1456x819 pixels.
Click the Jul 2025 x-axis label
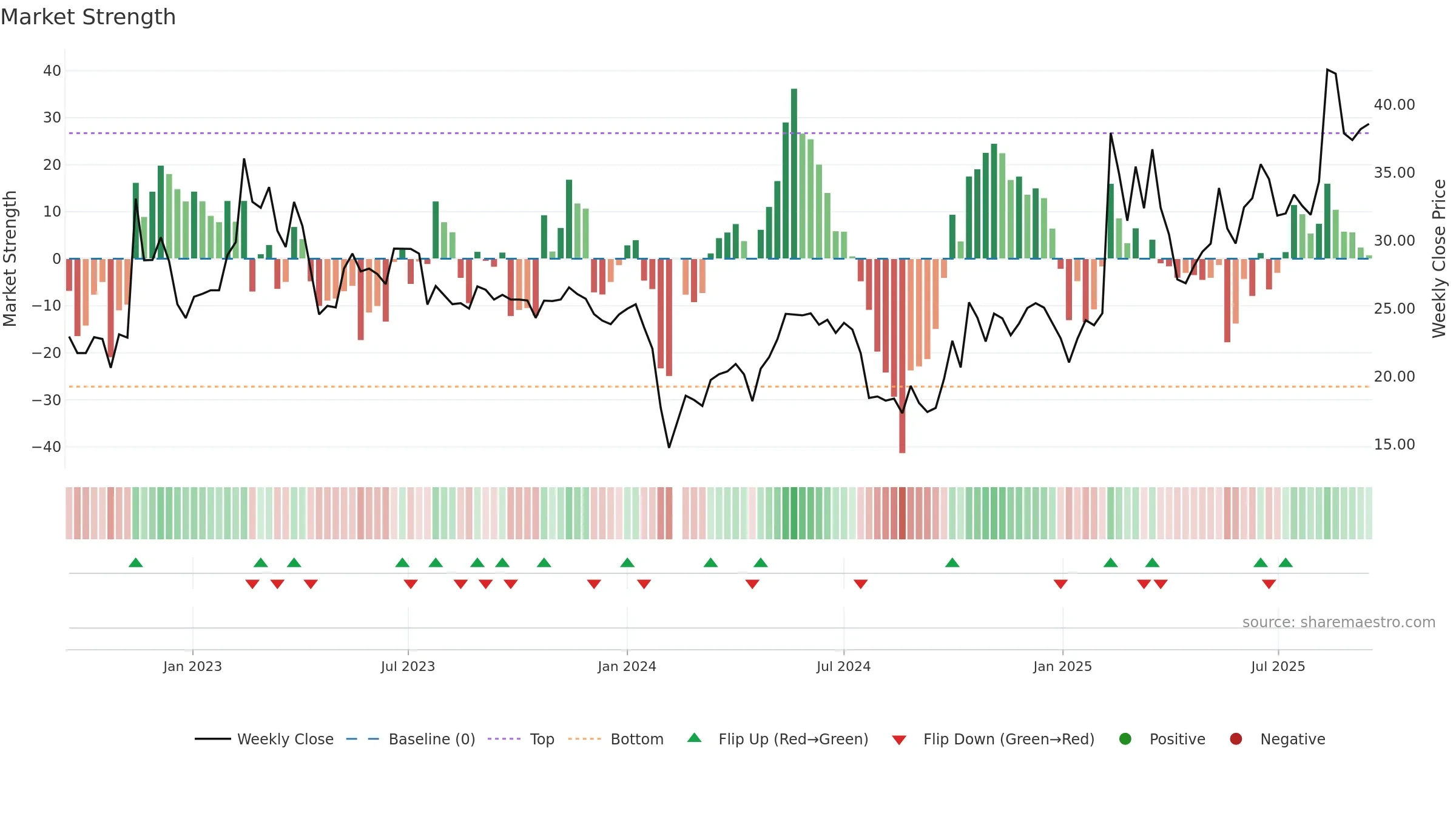(x=1278, y=667)
